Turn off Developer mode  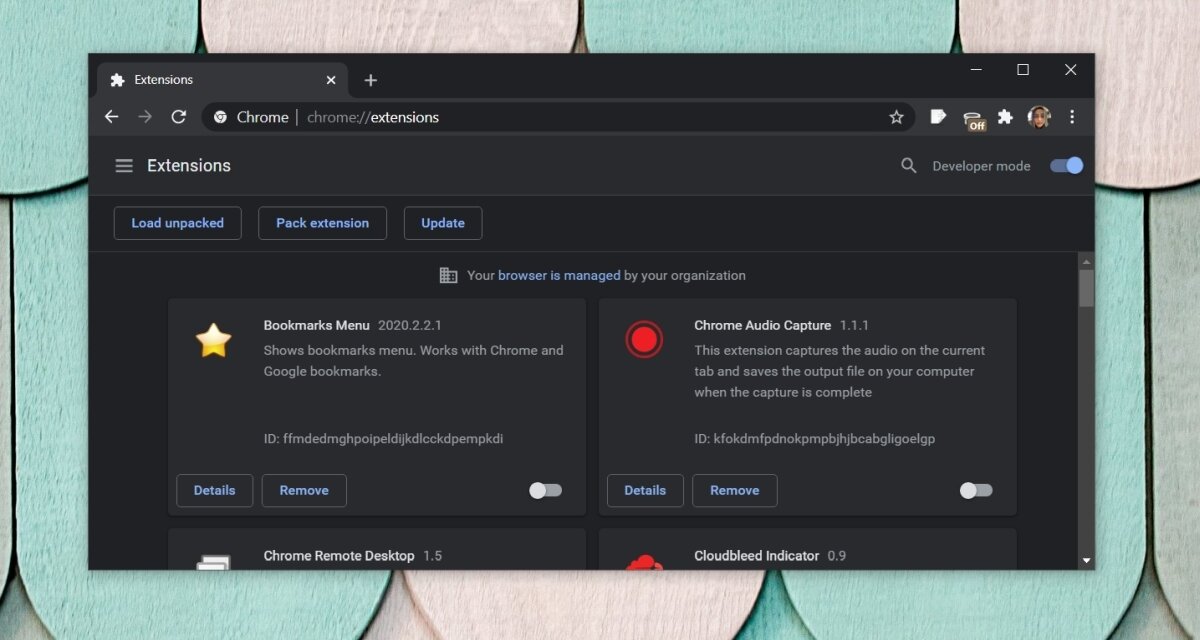pos(1066,165)
